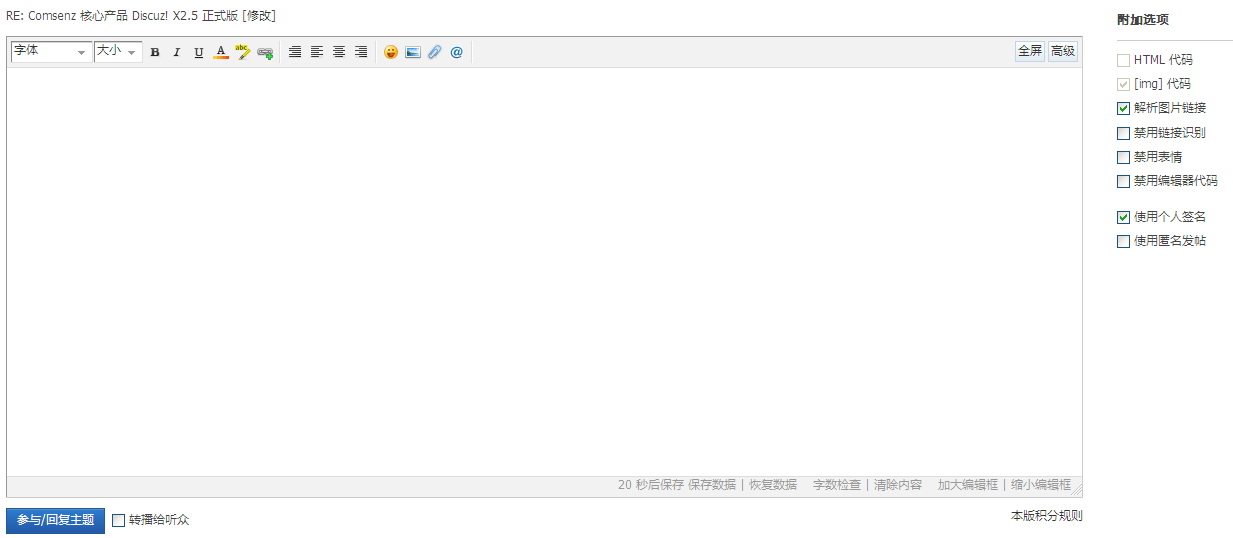Open the font color picker

[x=221, y=52]
